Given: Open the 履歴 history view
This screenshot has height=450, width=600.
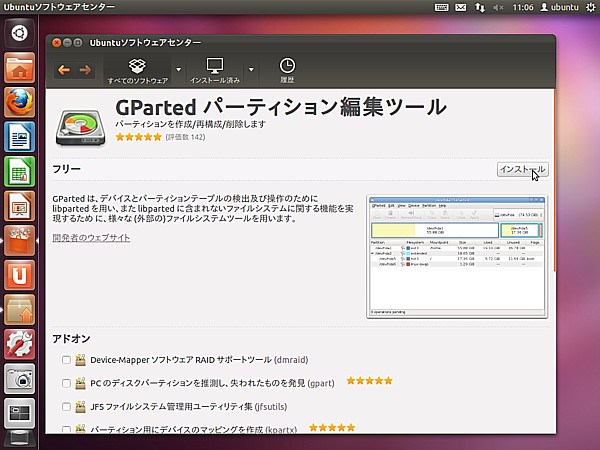Looking at the screenshot, I should coord(287,71).
